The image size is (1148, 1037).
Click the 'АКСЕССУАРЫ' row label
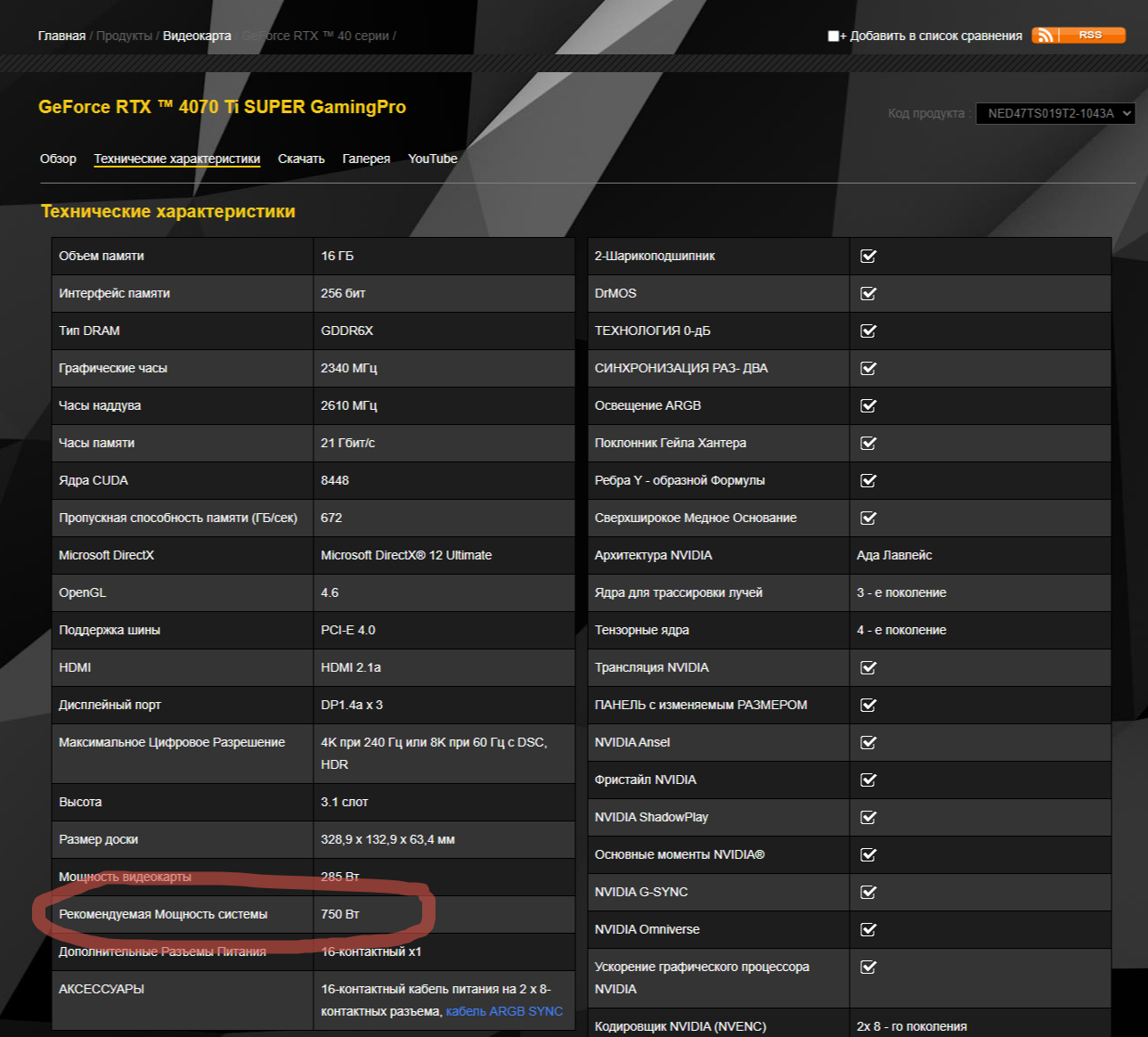[x=102, y=989]
